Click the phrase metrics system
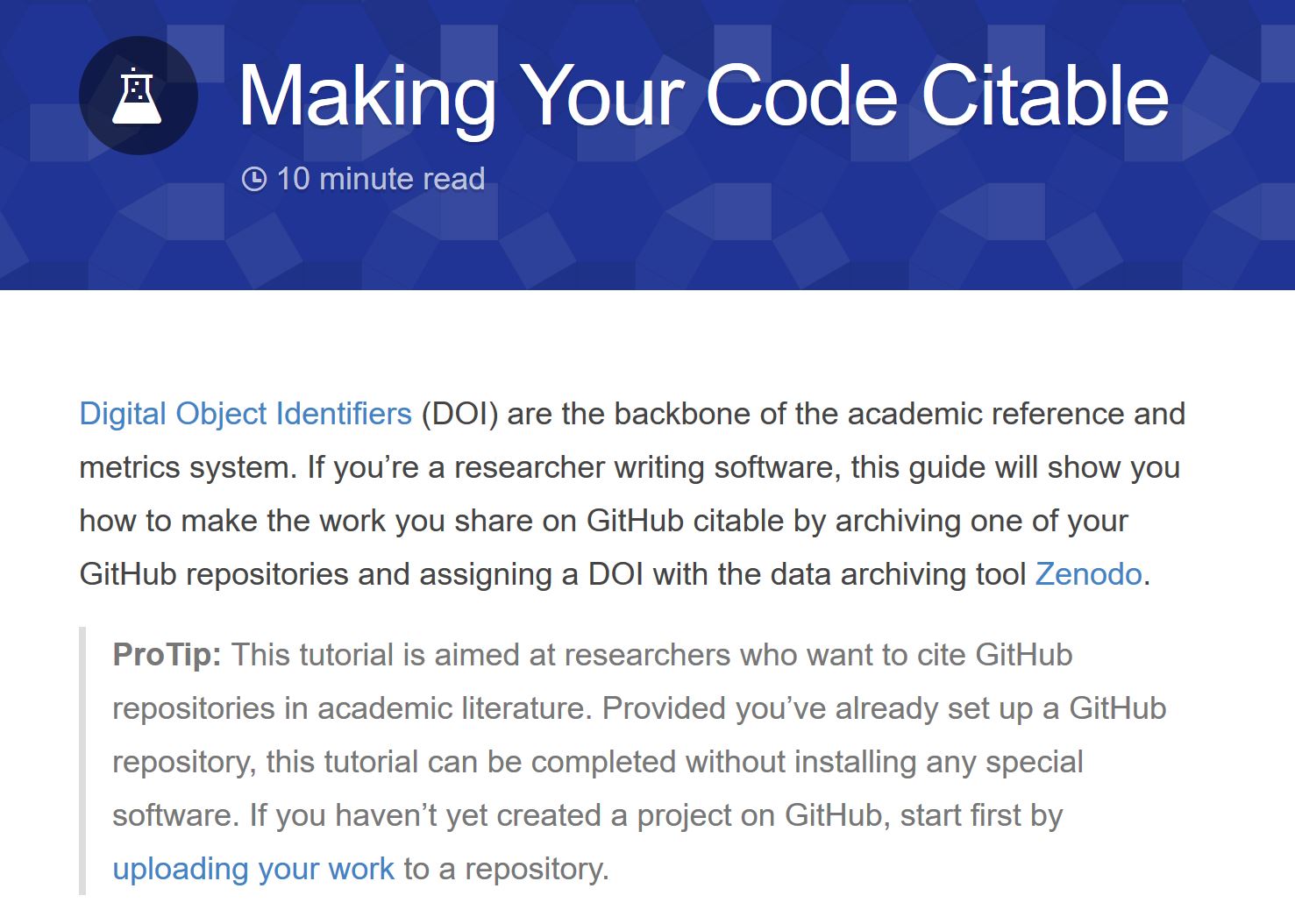1295x924 pixels. click(184, 467)
